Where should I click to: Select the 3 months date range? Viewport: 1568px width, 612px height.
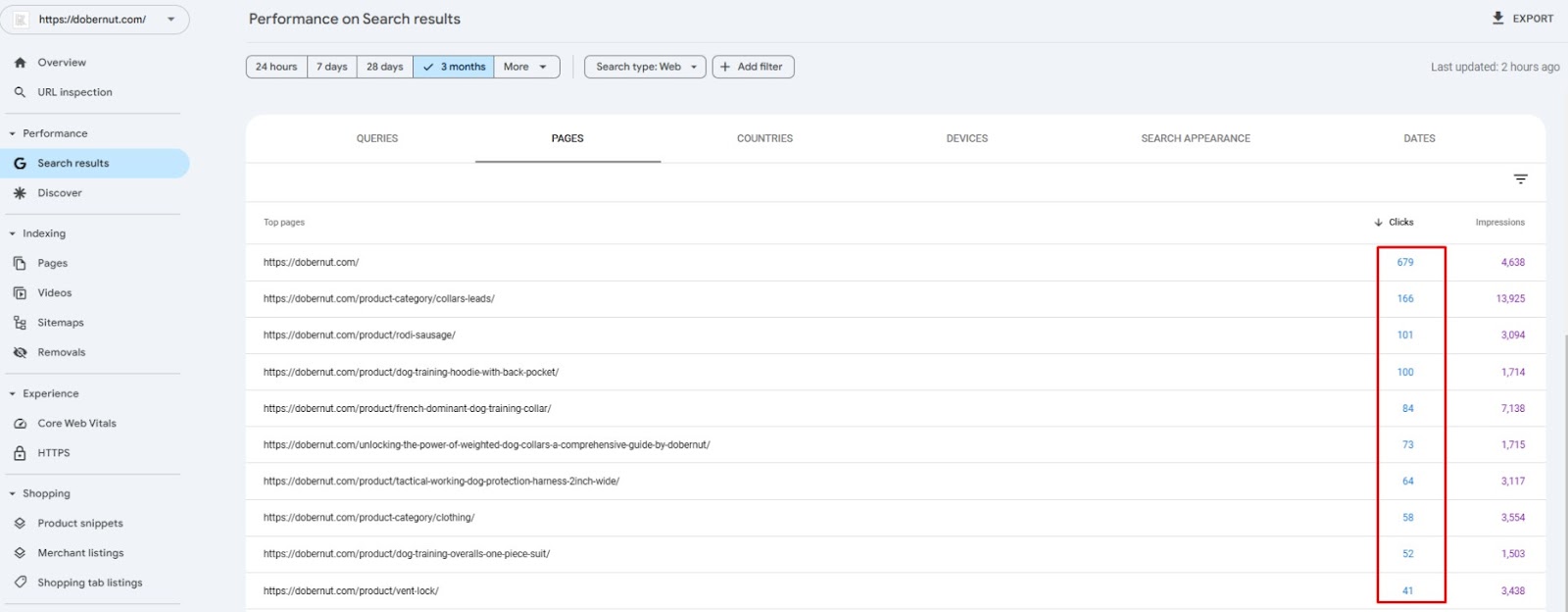coord(454,67)
